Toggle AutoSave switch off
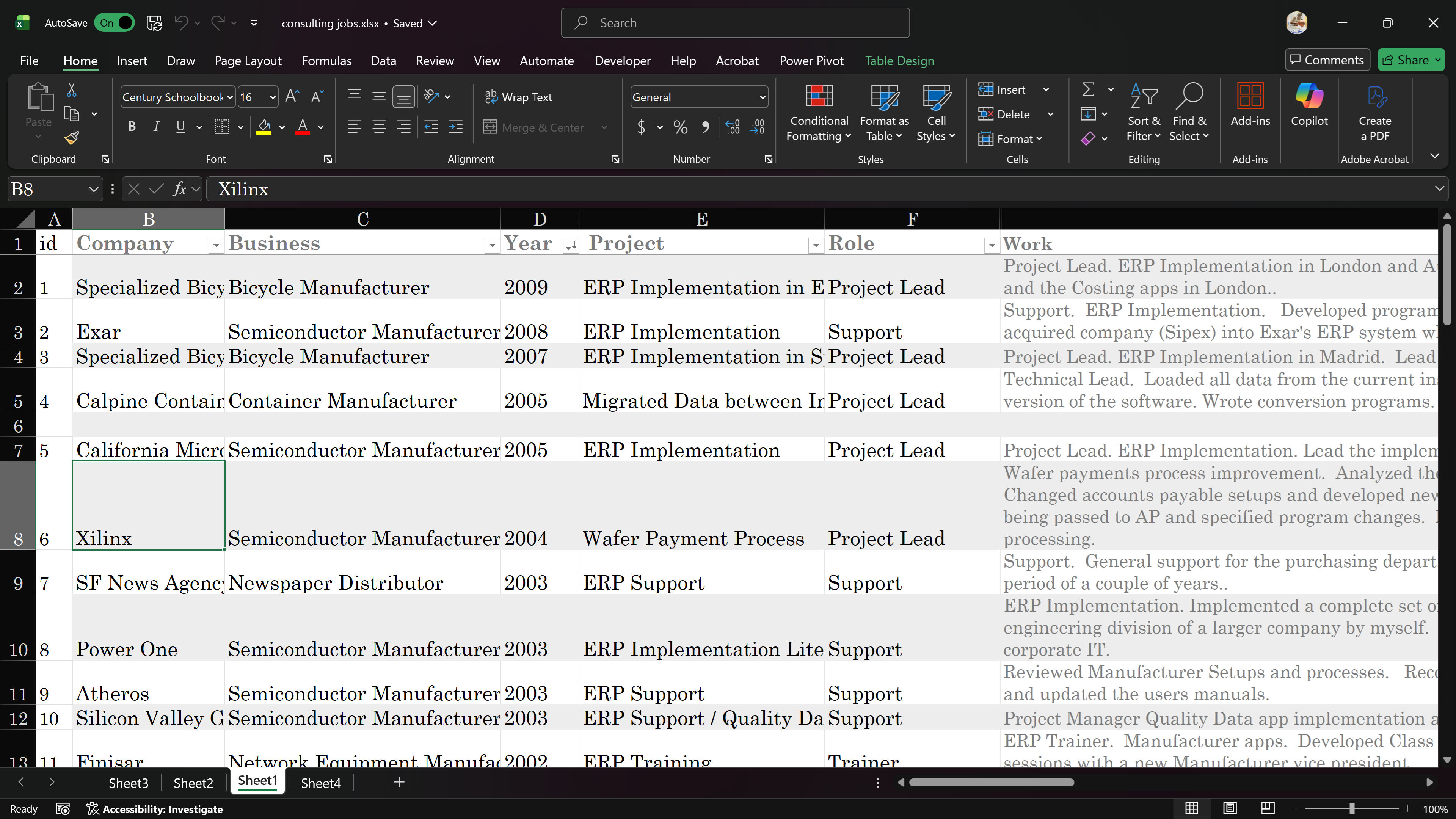Viewport: 1456px width, 819px height. (115, 23)
